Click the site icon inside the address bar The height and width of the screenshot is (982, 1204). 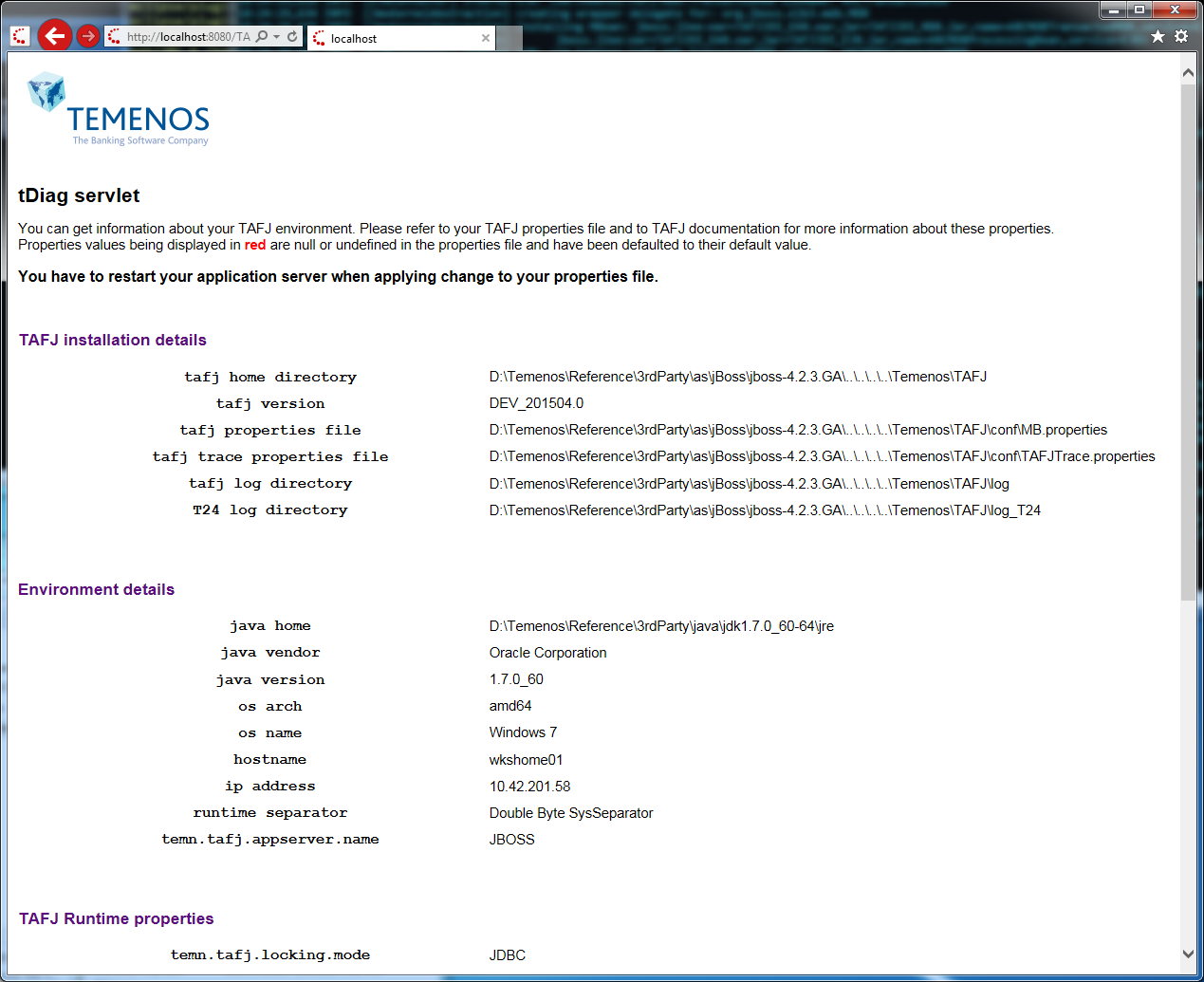[115, 37]
